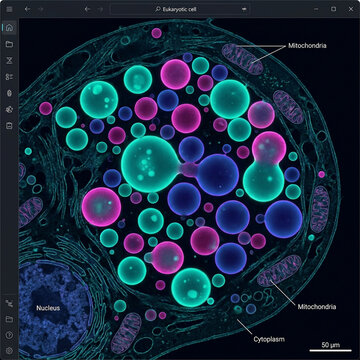This screenshot has width=360, height=360.
Task: Open the box-shaped icon in sidebar
Action: pyautogui.click(x=9, y=125)
